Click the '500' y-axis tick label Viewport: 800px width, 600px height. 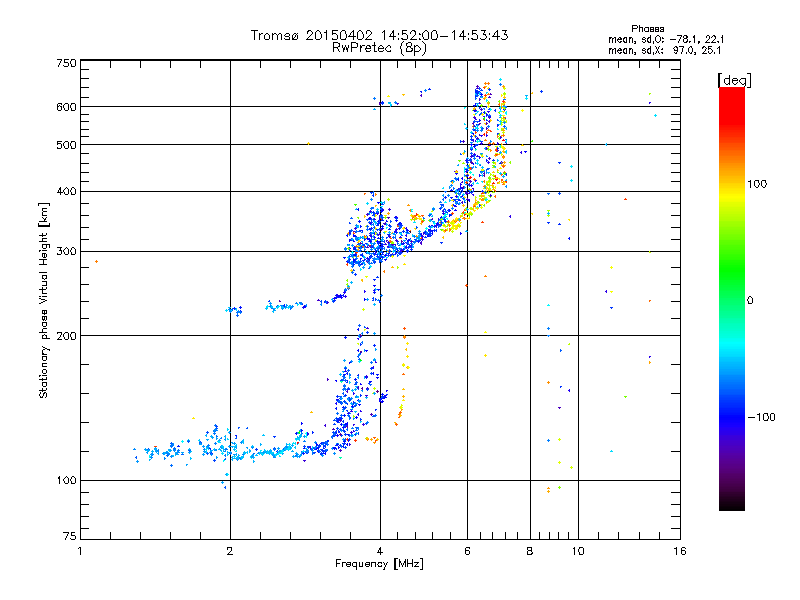tap(67, 145)
